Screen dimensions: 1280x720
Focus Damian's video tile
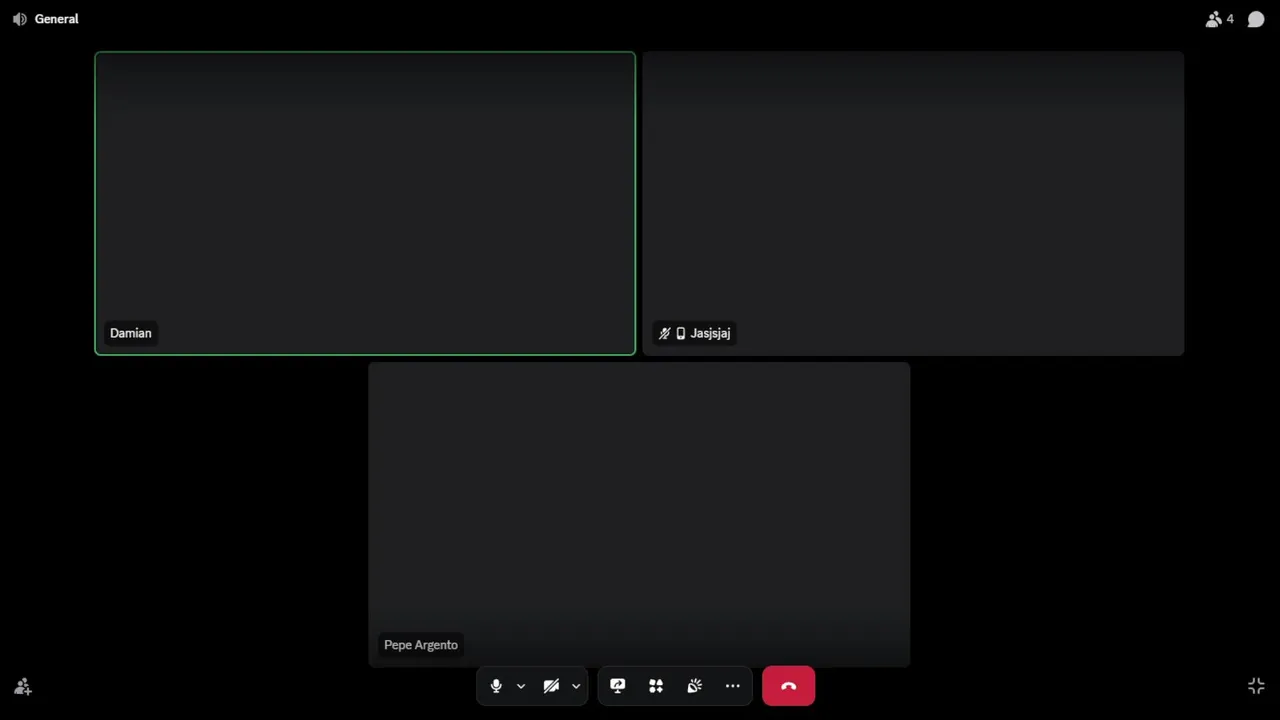(x=365, y=203)
